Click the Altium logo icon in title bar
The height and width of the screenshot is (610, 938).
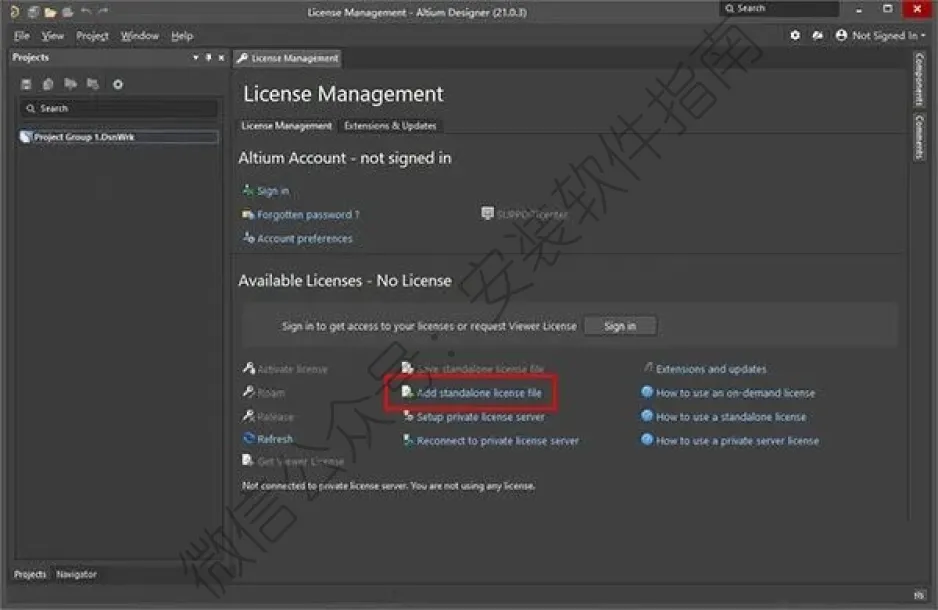point(14,11)
